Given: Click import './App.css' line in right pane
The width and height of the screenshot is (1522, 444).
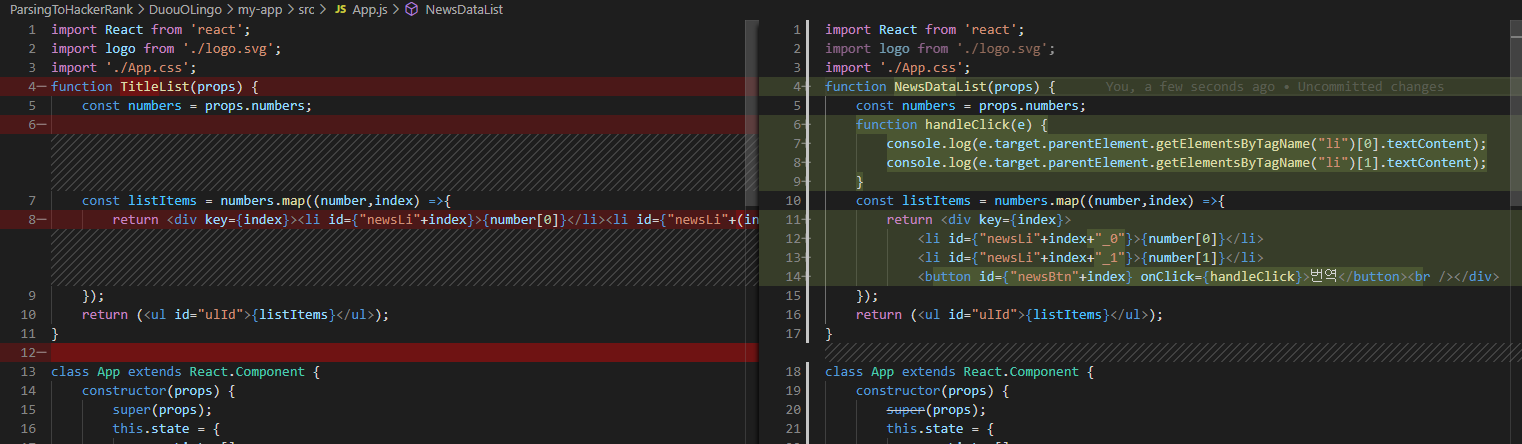Looking at the screenshot, I should (898, 68).
